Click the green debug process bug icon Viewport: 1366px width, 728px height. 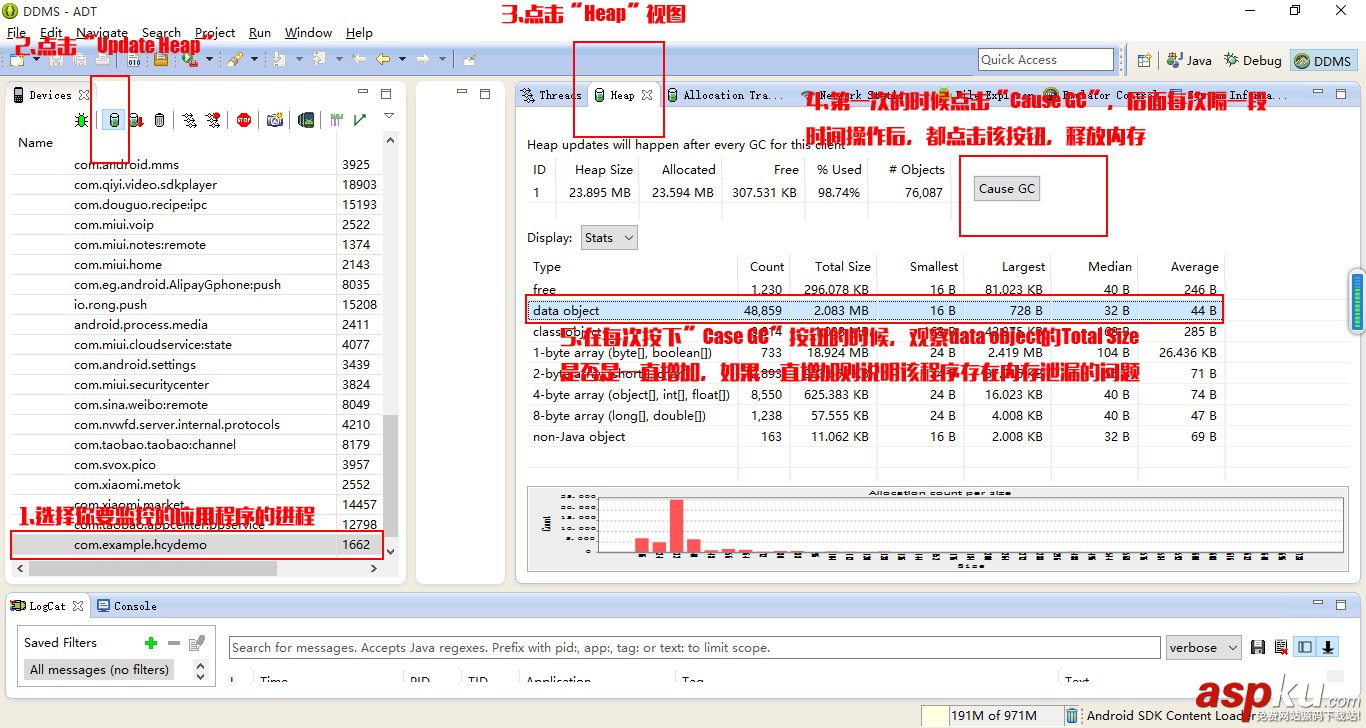point(82,120)
